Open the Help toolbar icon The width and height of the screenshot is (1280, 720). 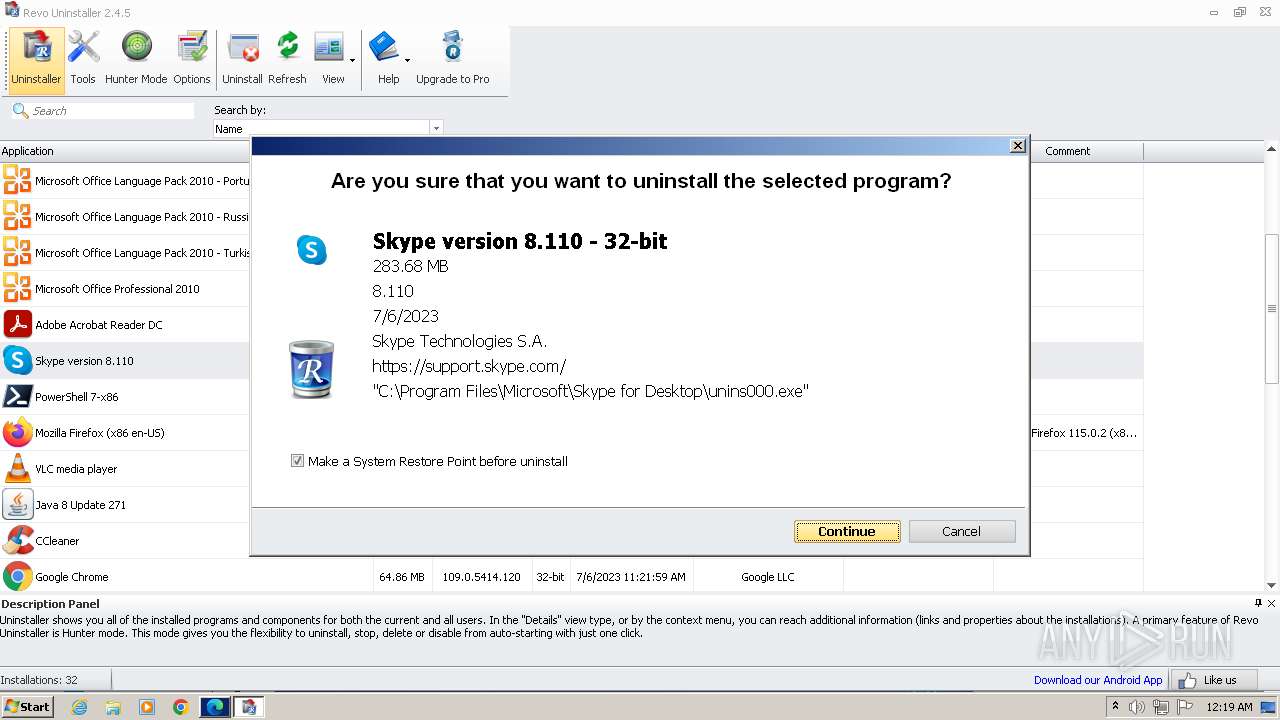[386, 59]
